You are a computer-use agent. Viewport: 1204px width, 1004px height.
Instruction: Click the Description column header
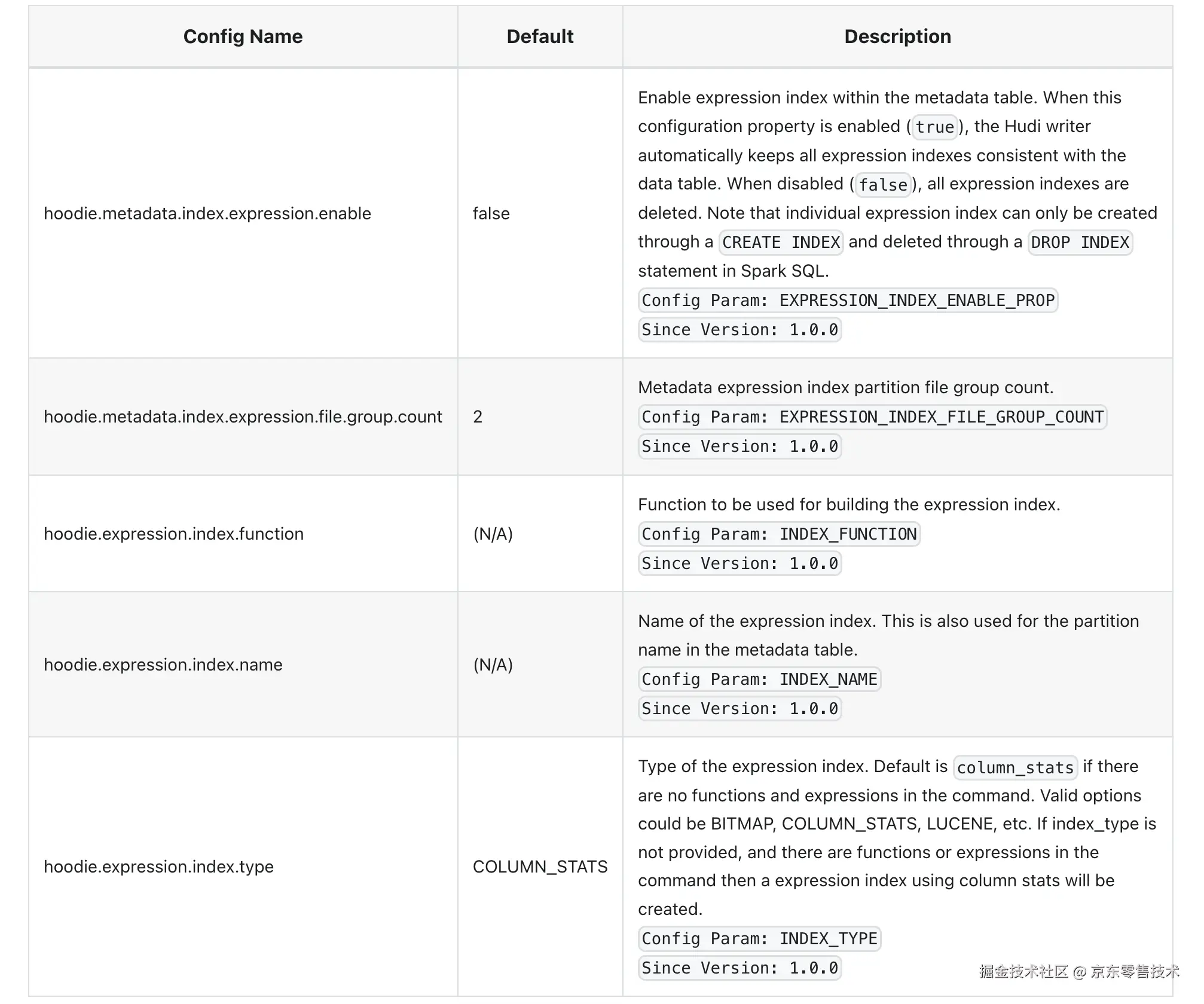point(897,36)
